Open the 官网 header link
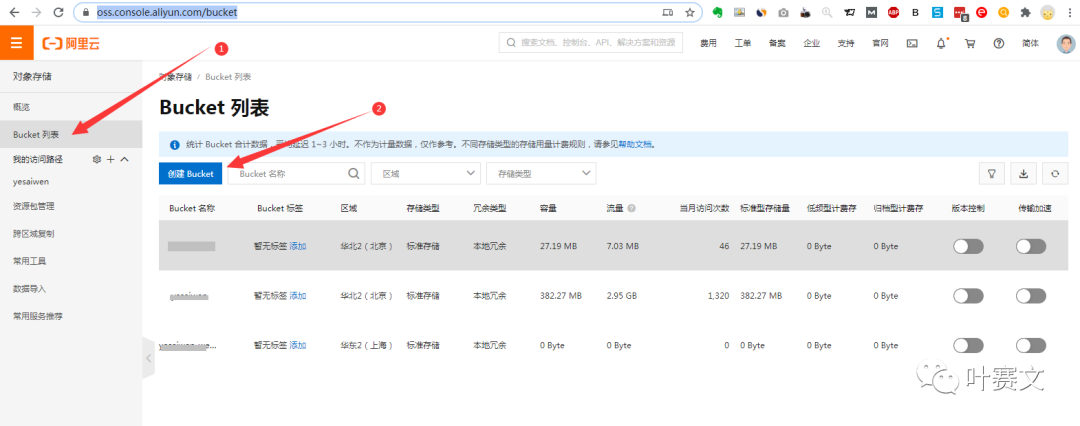The height and width of the screenshot is (426, 1080). click(880, 43)
